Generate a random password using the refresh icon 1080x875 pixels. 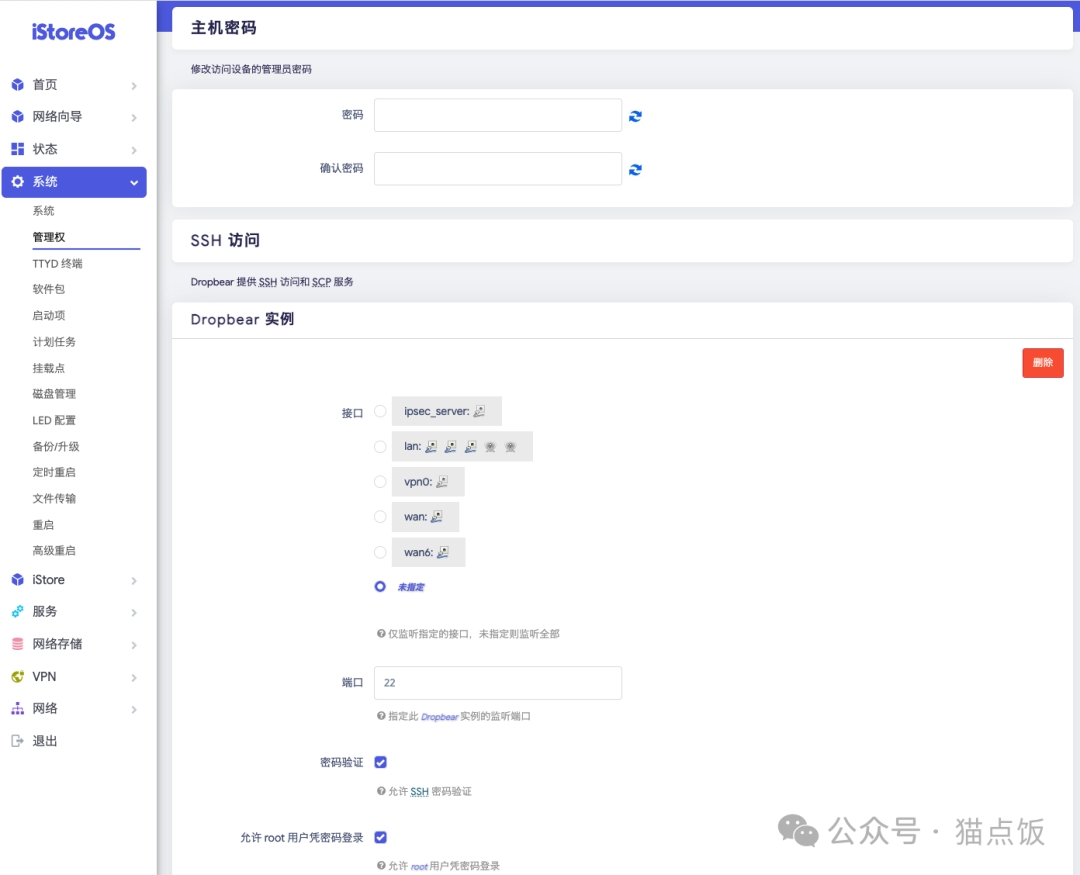tap(635, 115)
